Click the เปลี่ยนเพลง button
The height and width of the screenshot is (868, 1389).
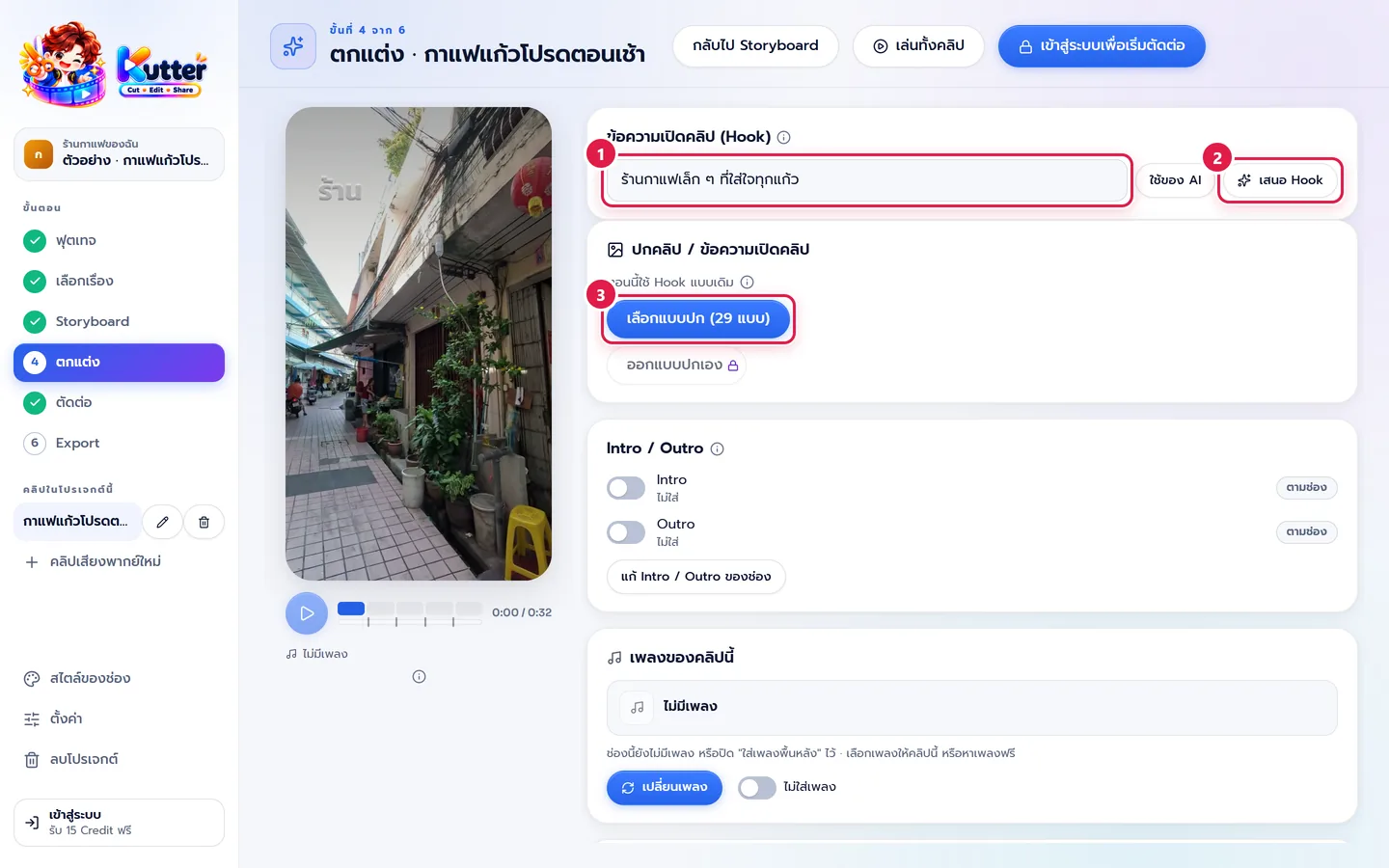665,788
